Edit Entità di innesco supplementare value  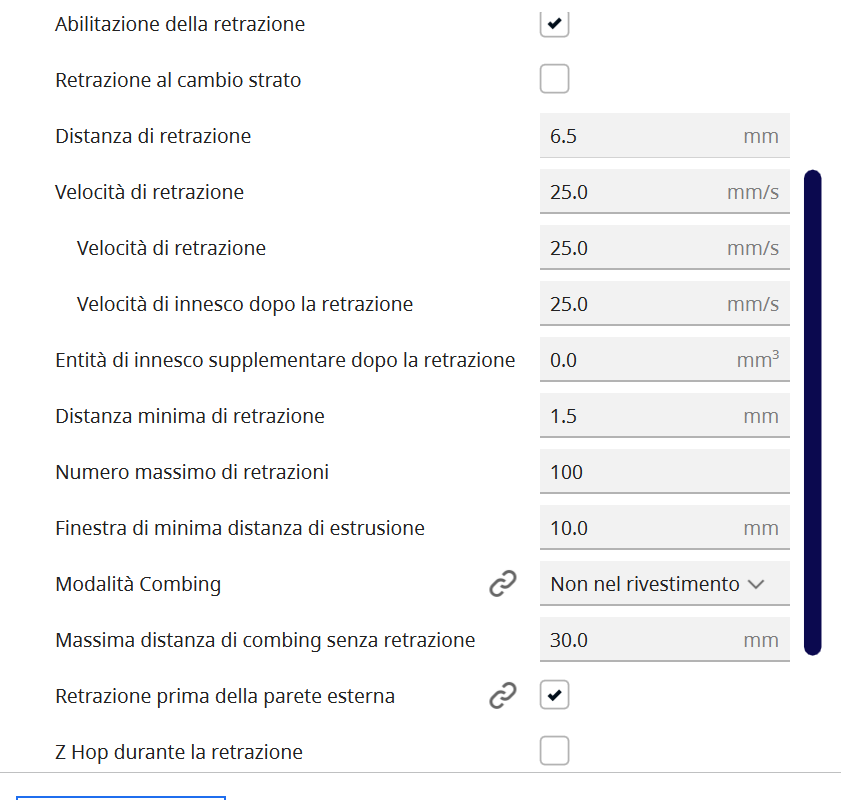point(640,361)
